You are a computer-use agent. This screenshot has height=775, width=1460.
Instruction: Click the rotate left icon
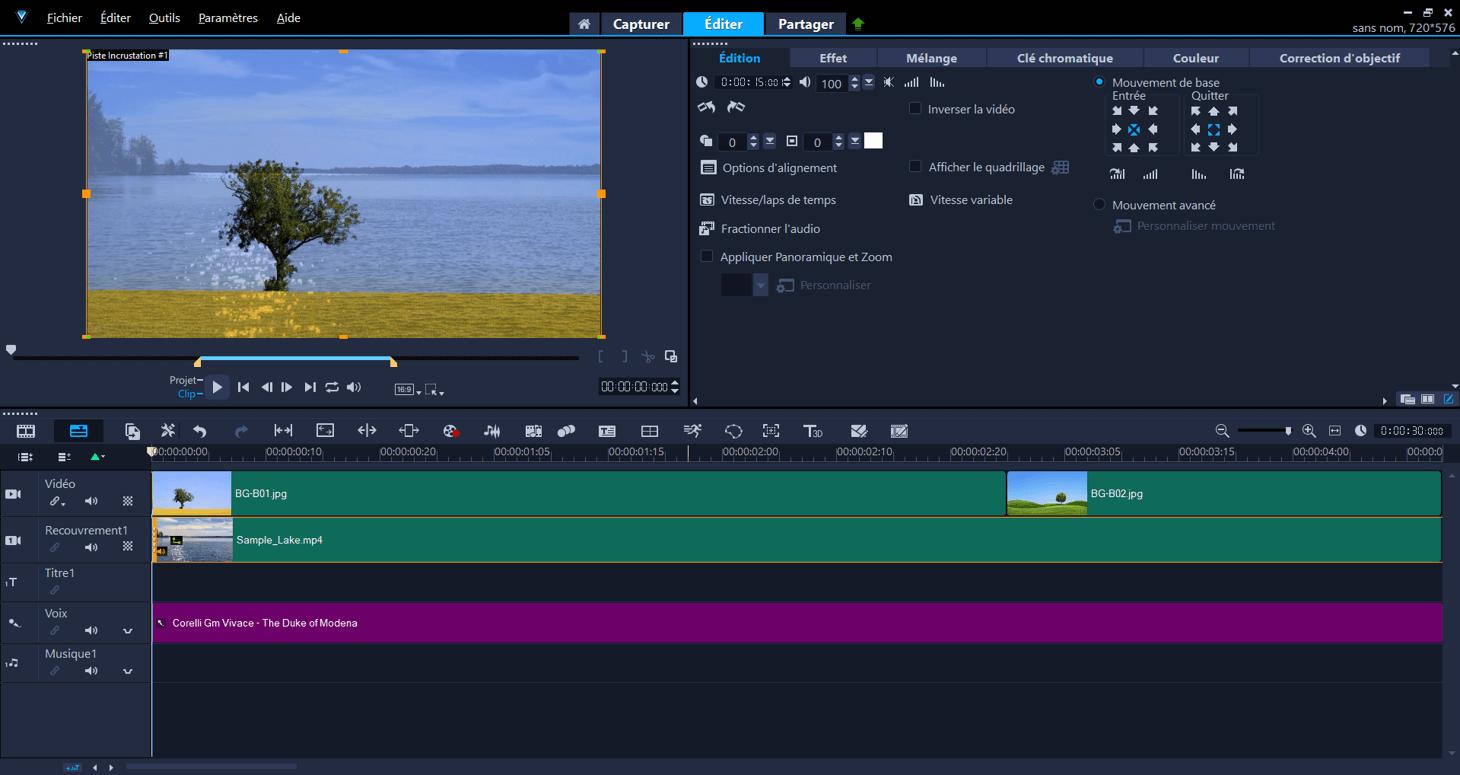coord(707,107)
